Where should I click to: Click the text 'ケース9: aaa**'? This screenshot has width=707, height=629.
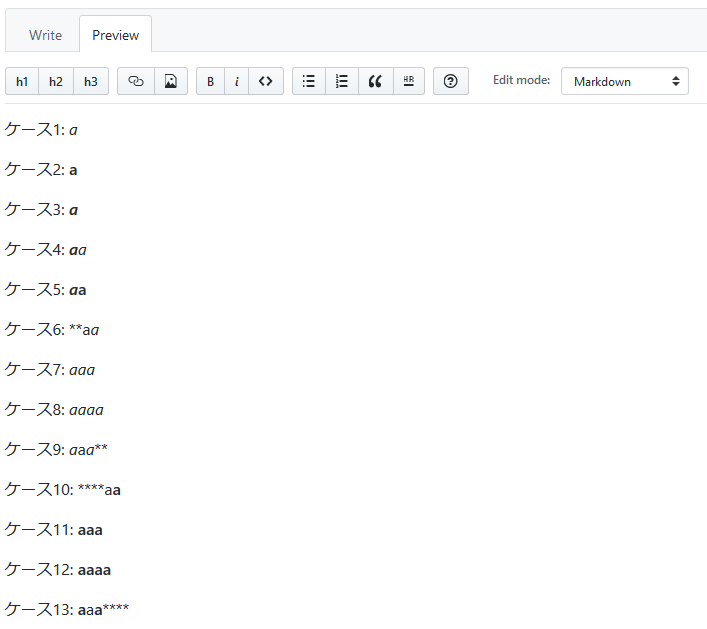56,450
